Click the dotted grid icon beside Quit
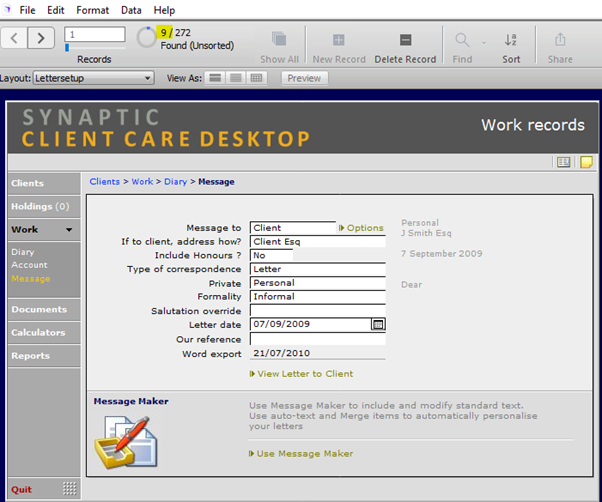The height and width of the screenshot is (502, 602). [69, 489]
